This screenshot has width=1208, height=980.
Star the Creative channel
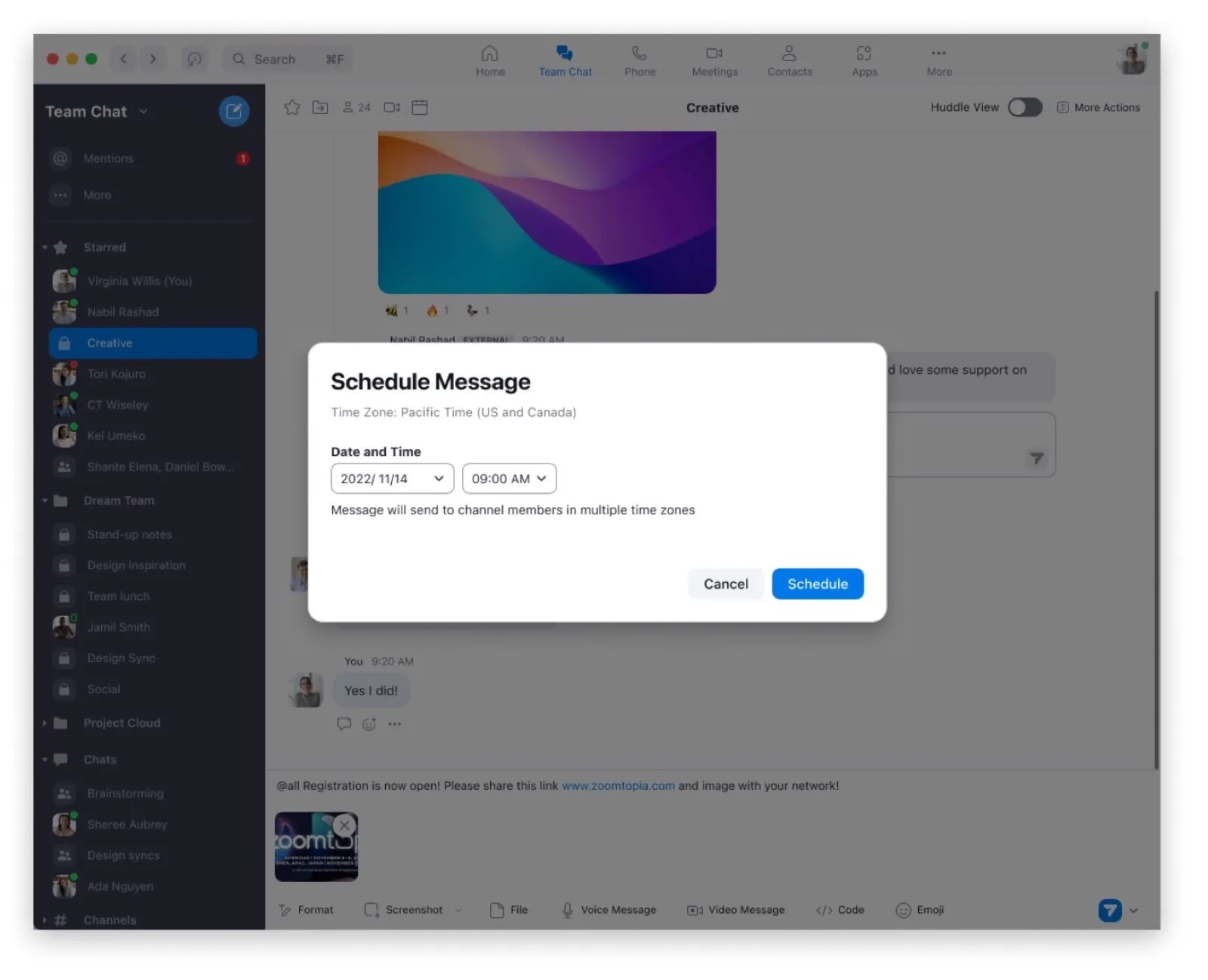[292, 107]
